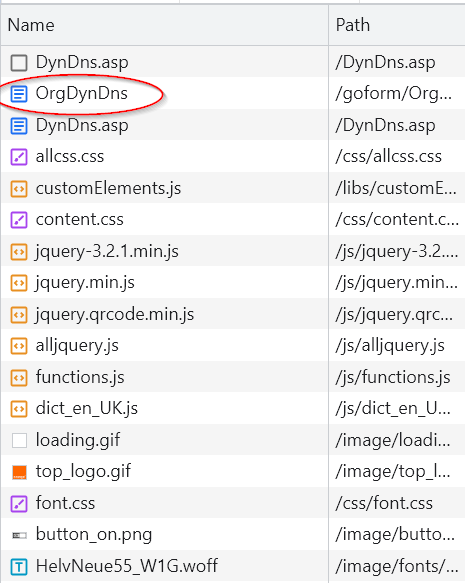
Task: Click the stylesheet icon beside font.css
Action: point(19,503)
